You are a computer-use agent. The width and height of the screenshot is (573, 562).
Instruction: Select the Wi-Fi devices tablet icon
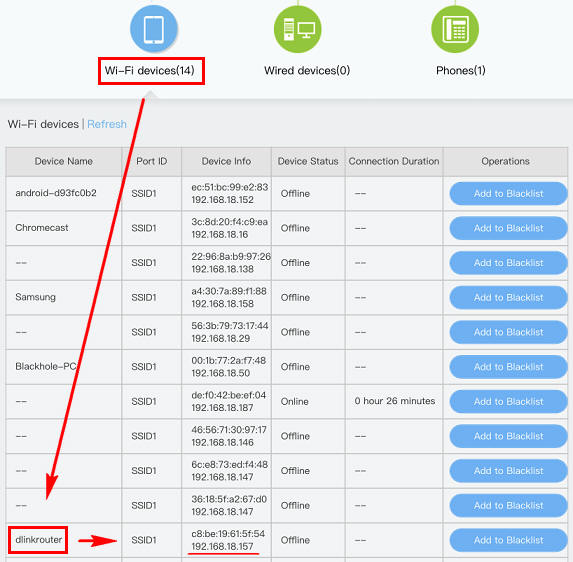[x=154, y=29]
